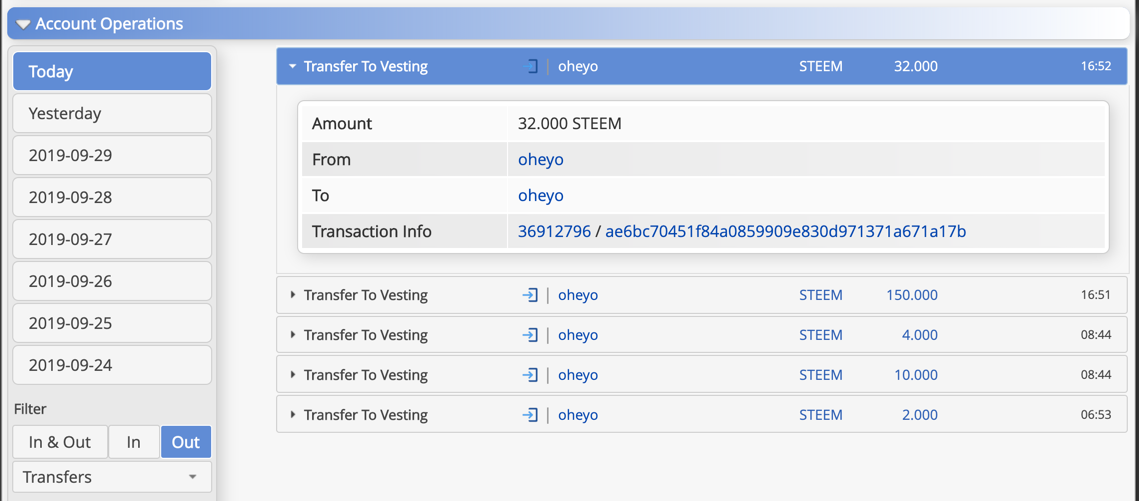Expand the 2.000 STEEM transfer at 06:53

pyautogui.click(x=702, y=415)
